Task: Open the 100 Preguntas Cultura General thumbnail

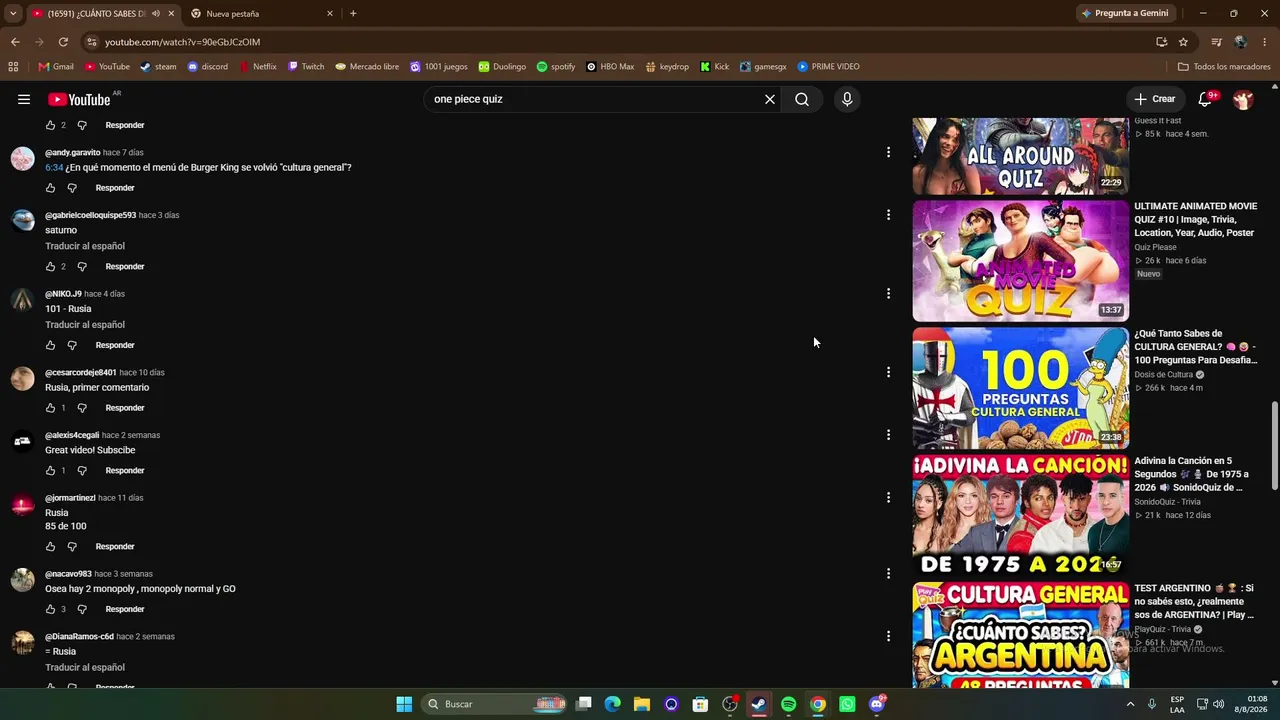Action: pos(1020,388)
